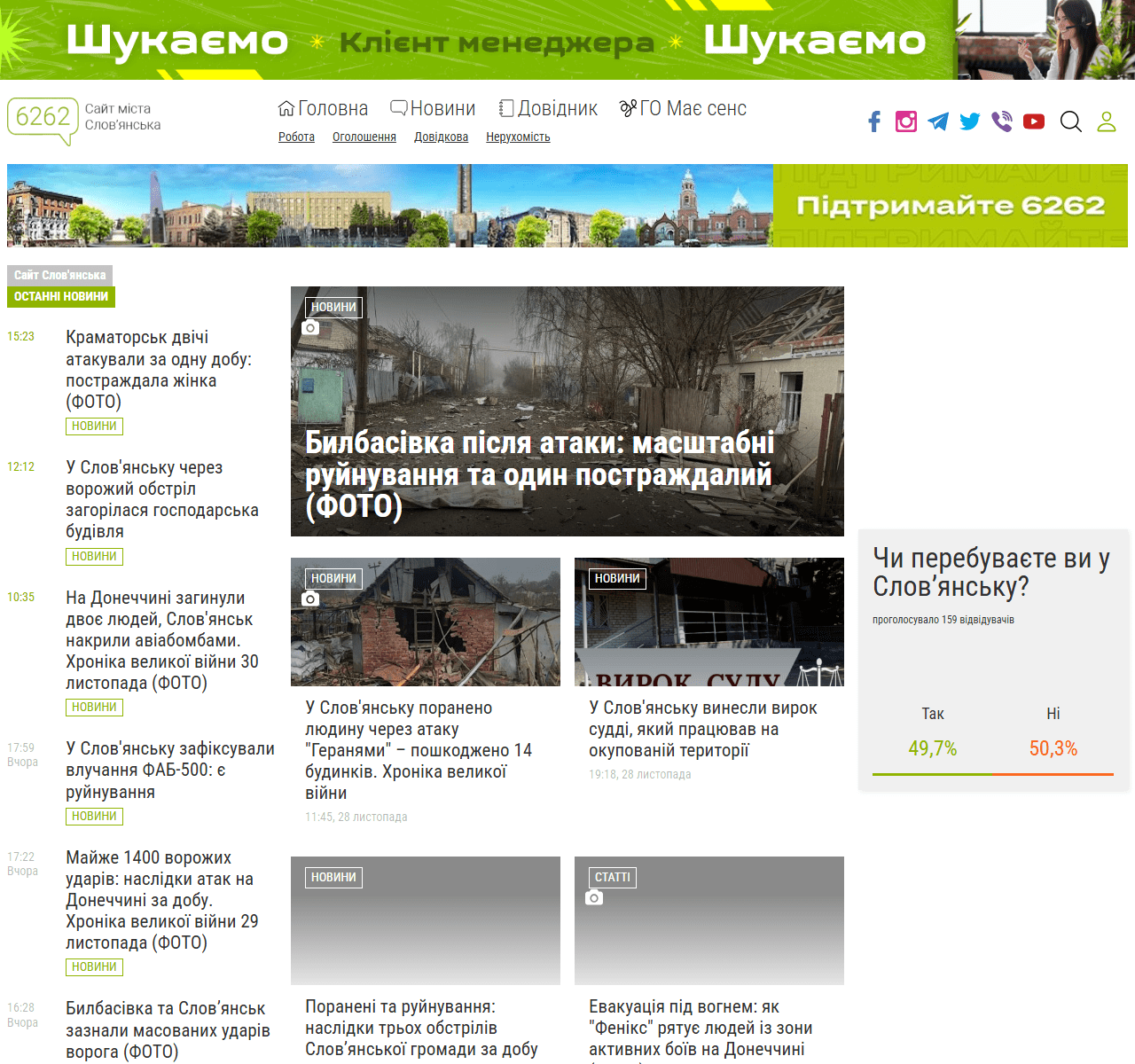Vote 'Так' in the Slovyansk poll
The width and height of the screenshot is (1135, 1064).
[932, 714]
